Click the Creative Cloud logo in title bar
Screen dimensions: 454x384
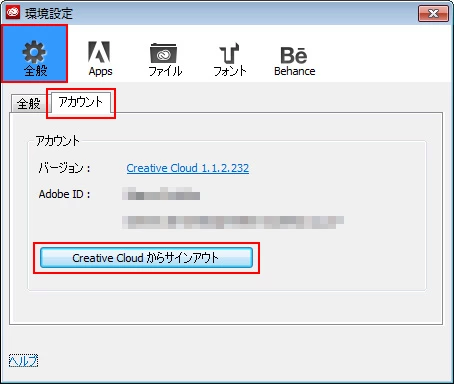pyautogui.click(x=13, y=13)
